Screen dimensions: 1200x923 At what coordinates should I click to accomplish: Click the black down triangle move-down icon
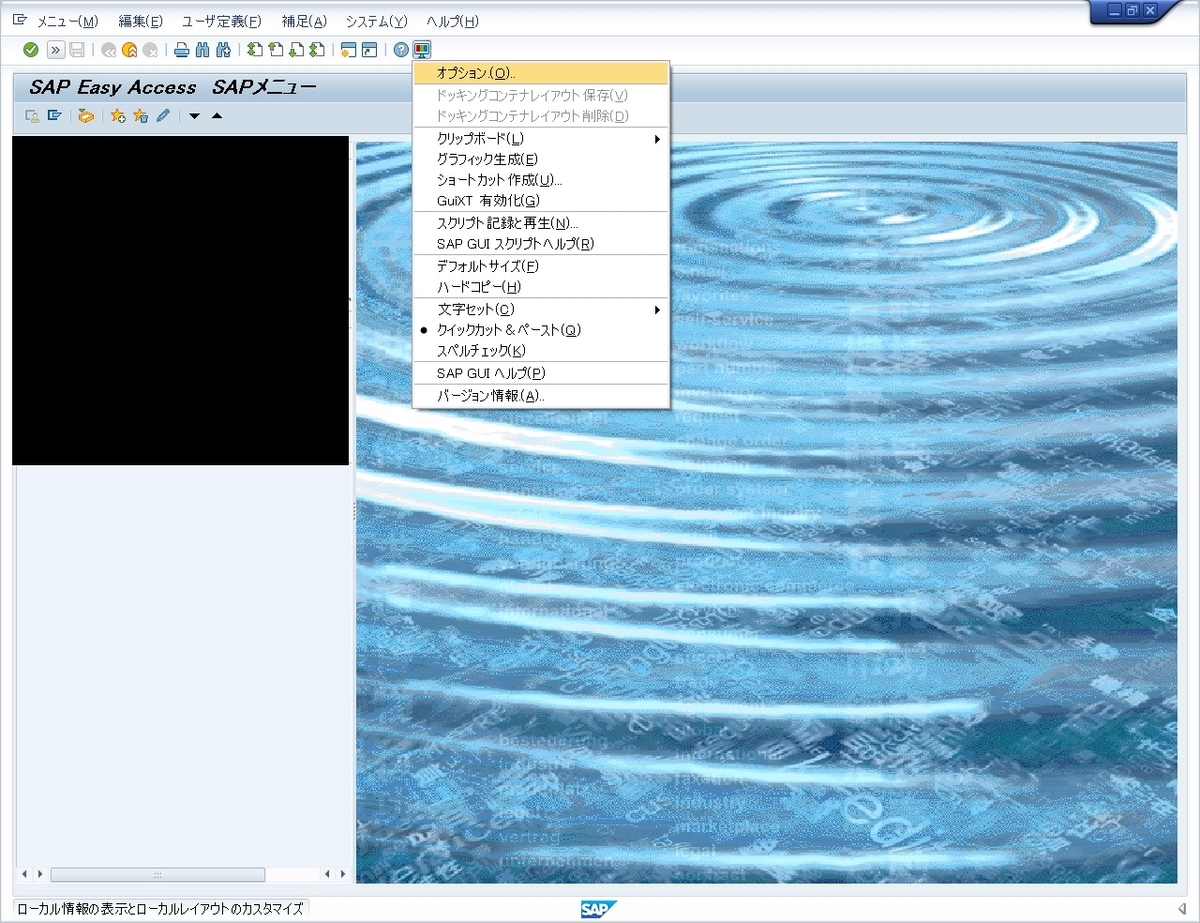coord(194,116)
